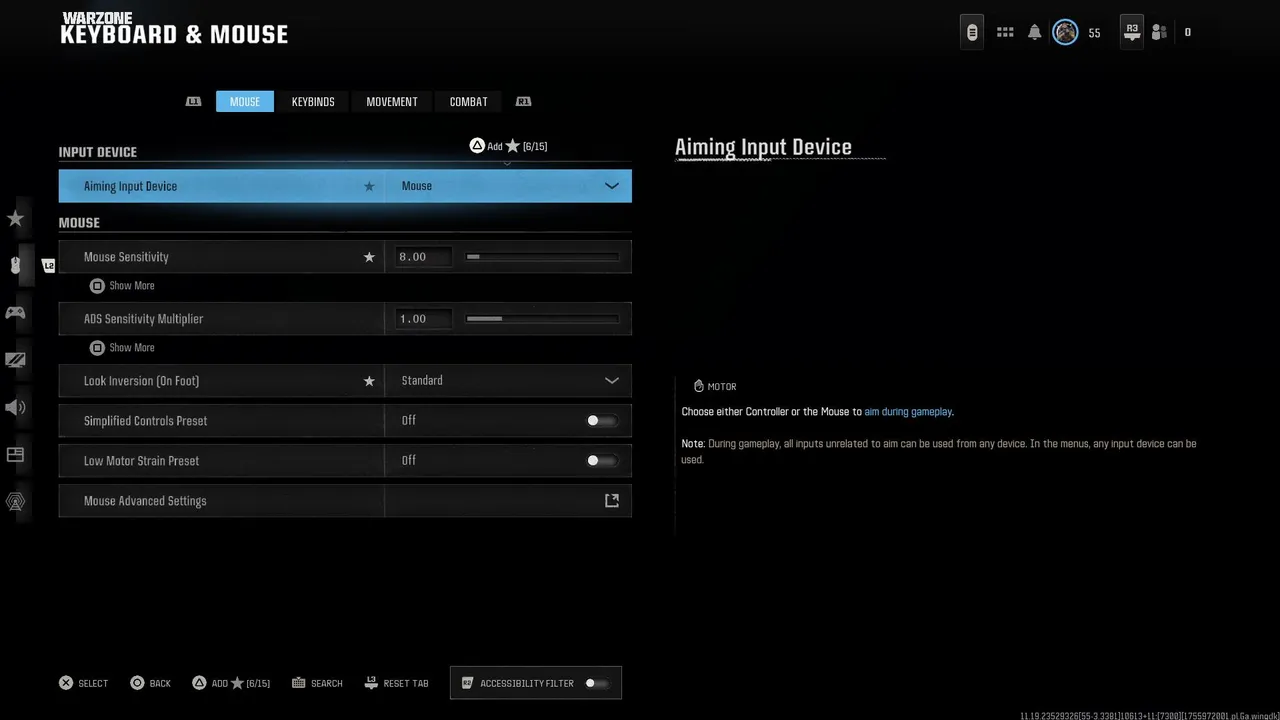Toggle the Accessibility Filter switch
The height and width of the screenshot is (720, 1280).
(597, 683)
